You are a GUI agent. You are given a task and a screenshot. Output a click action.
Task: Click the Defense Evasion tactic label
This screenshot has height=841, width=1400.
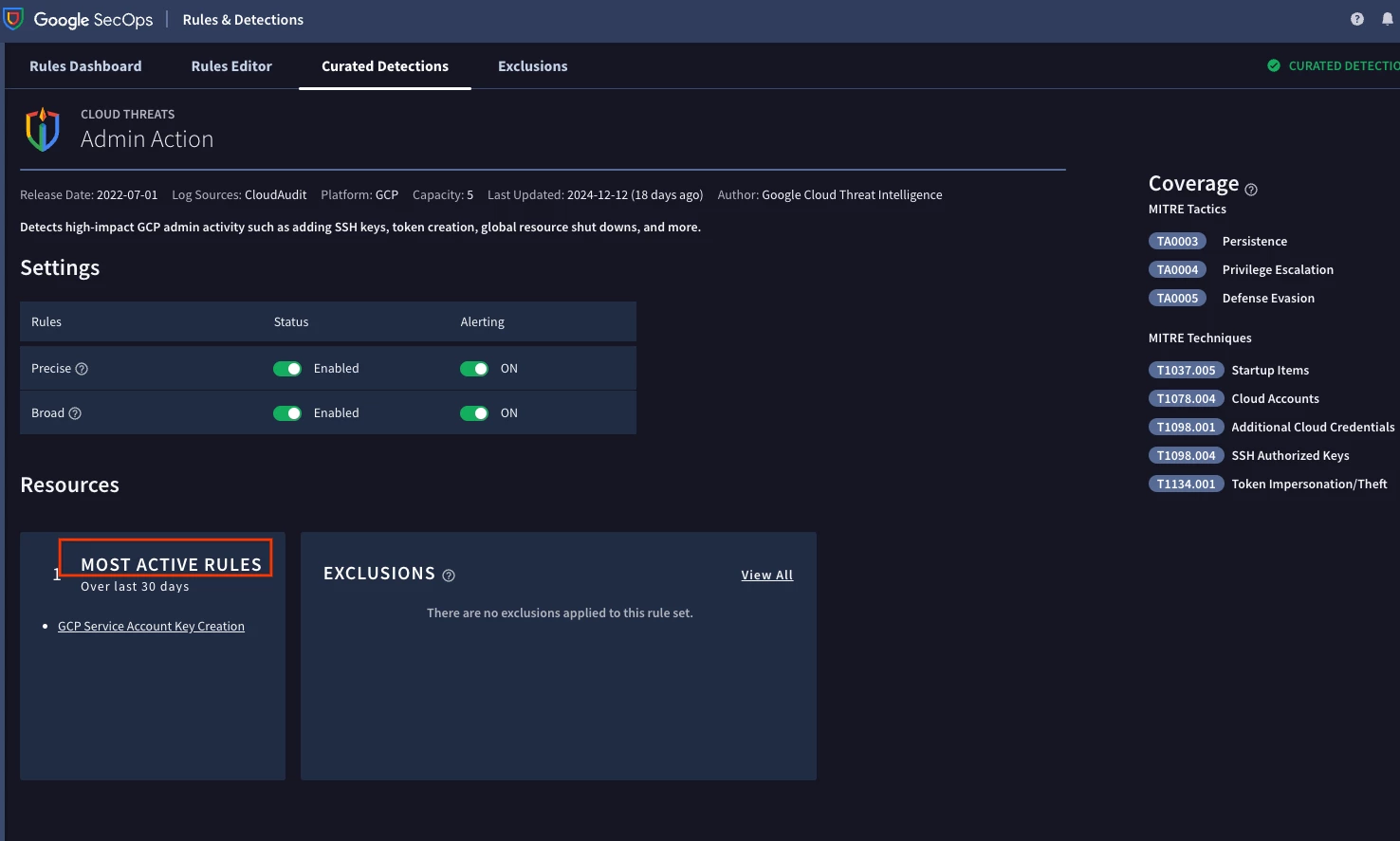point(1268,299)
